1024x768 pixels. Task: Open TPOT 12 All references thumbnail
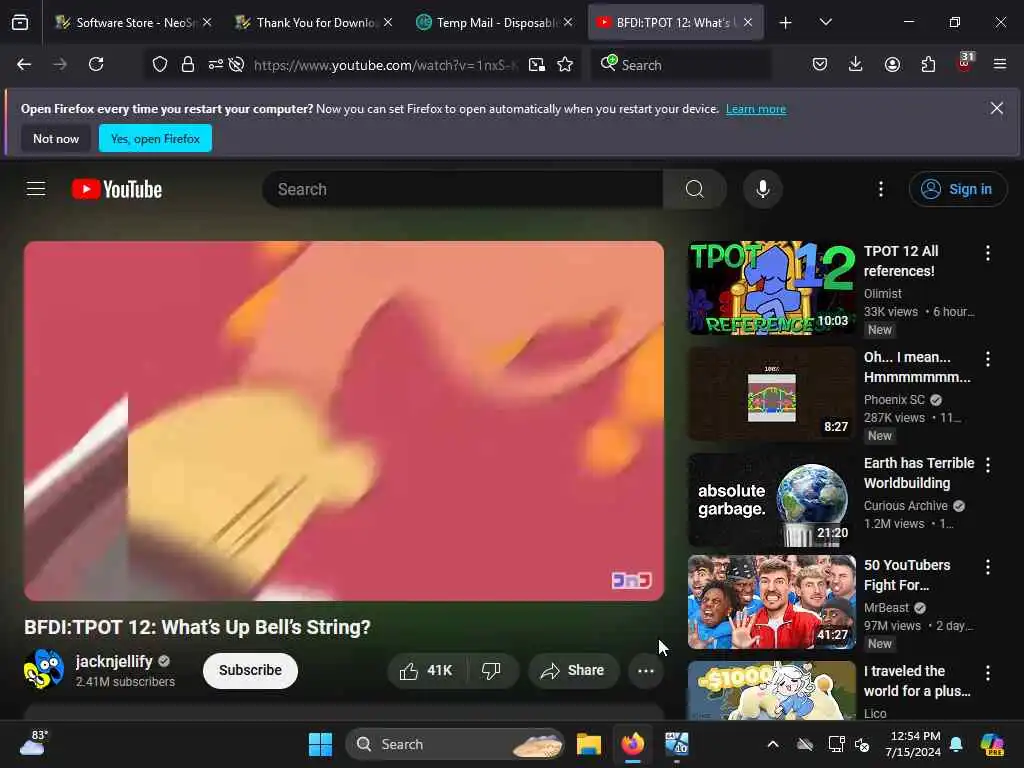click(x=772, y=288)
